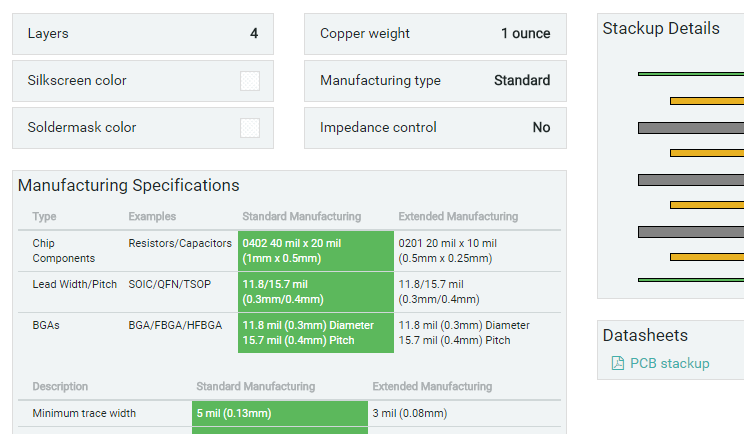Click the bottom green layer in stackup diagram
The width and height of the screenshot is (744, 434).
click(690, 279)
